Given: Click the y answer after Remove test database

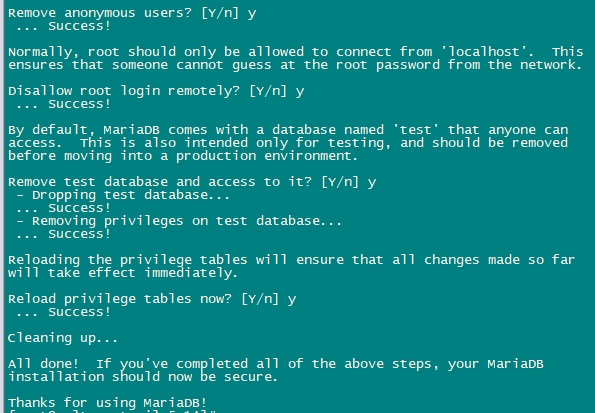Looking at the screenshot, I should 372,183.
